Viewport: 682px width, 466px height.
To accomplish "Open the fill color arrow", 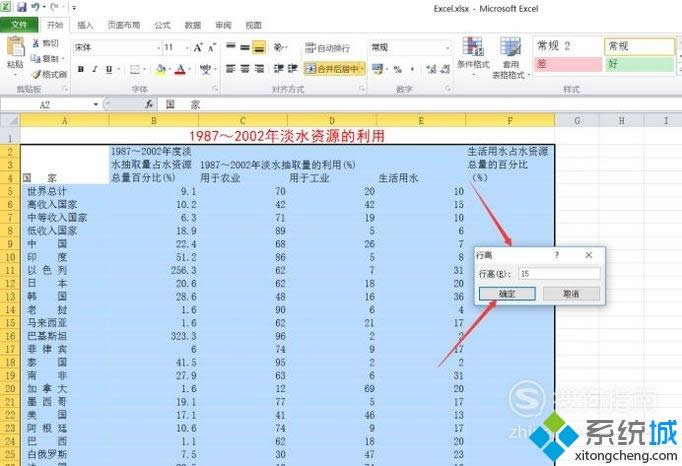I will click(169, 69).
